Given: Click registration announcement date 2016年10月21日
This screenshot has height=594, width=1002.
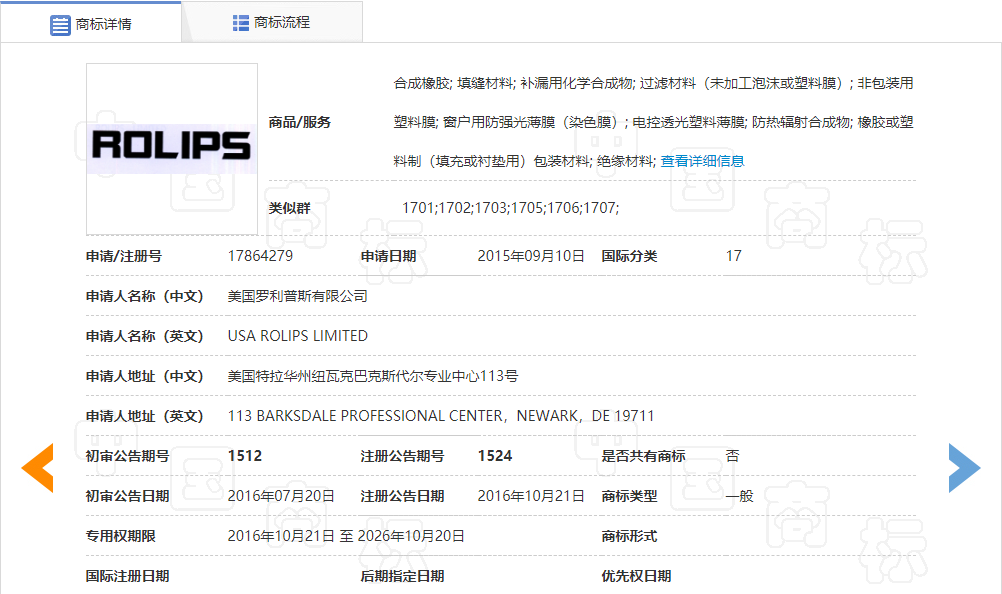Looking at the screenshot, I should click(531, 496).
